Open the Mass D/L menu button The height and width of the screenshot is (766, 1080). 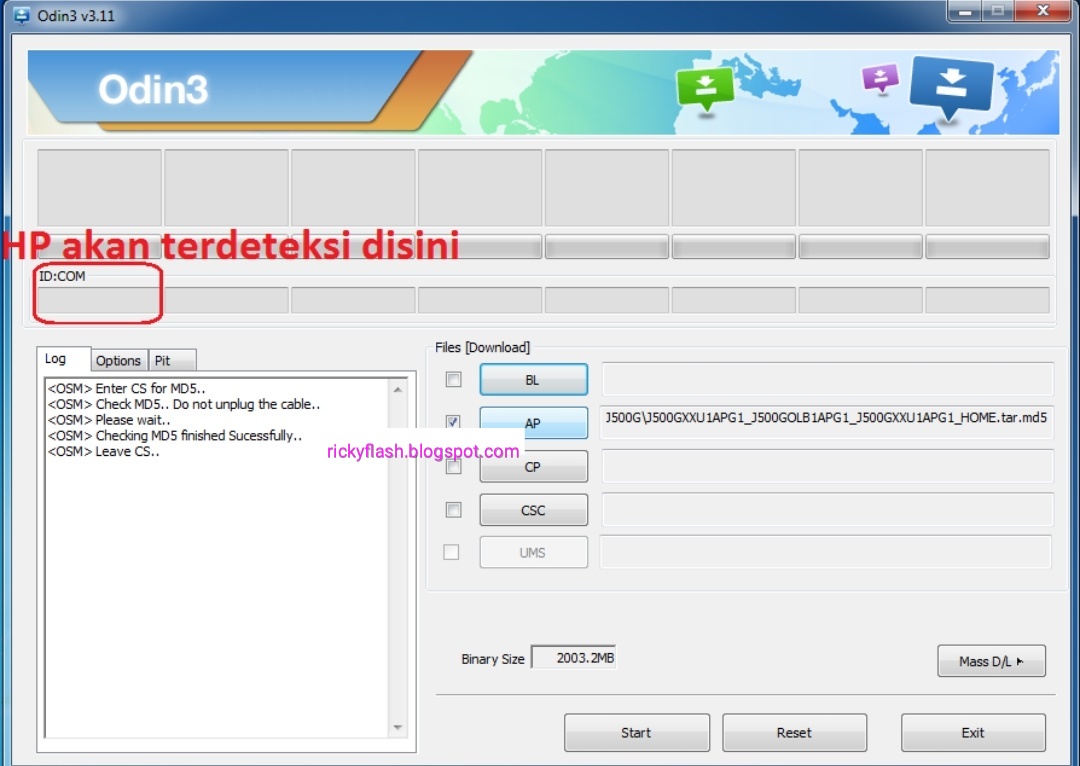point(991,661)
